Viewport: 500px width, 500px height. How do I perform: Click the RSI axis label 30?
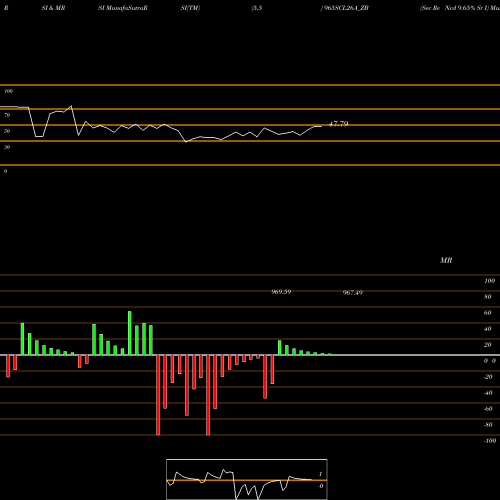[x=7, y=147]
